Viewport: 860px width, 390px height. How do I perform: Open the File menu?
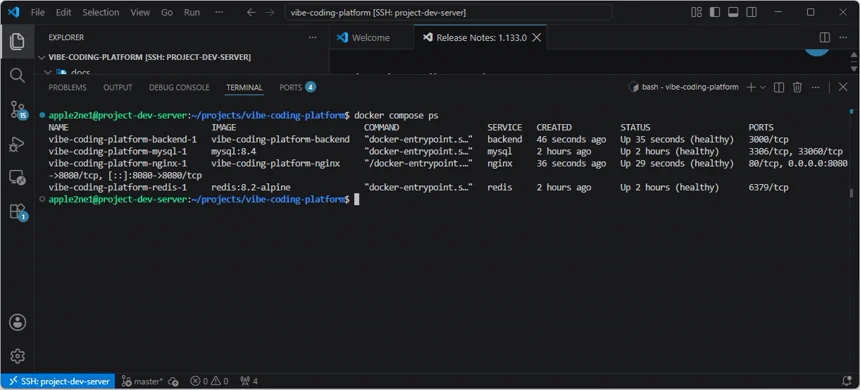point(38,12)
